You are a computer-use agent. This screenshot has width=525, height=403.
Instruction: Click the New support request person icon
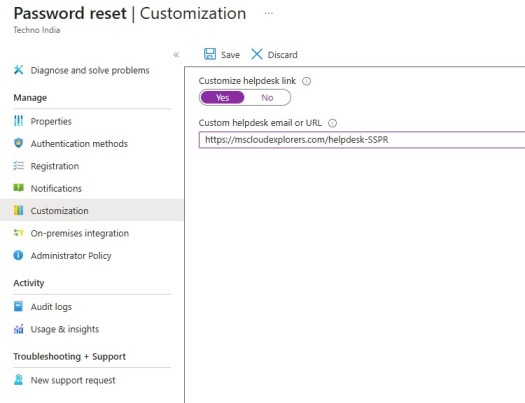pyautogui.click(x=18, y=380)
